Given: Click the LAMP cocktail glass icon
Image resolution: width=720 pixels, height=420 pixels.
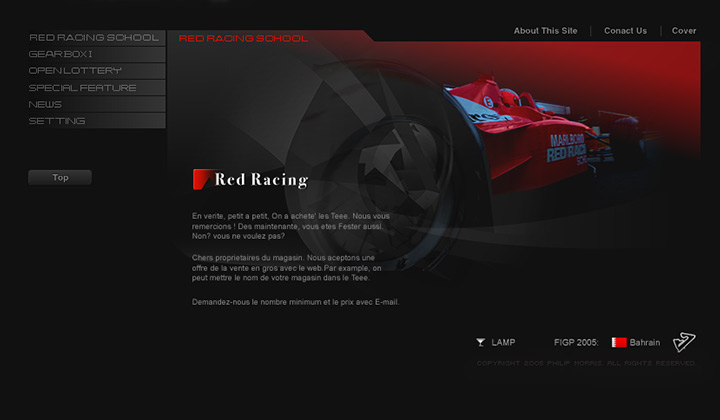Looking at the screenshot, I should click(x=480, y=342).
